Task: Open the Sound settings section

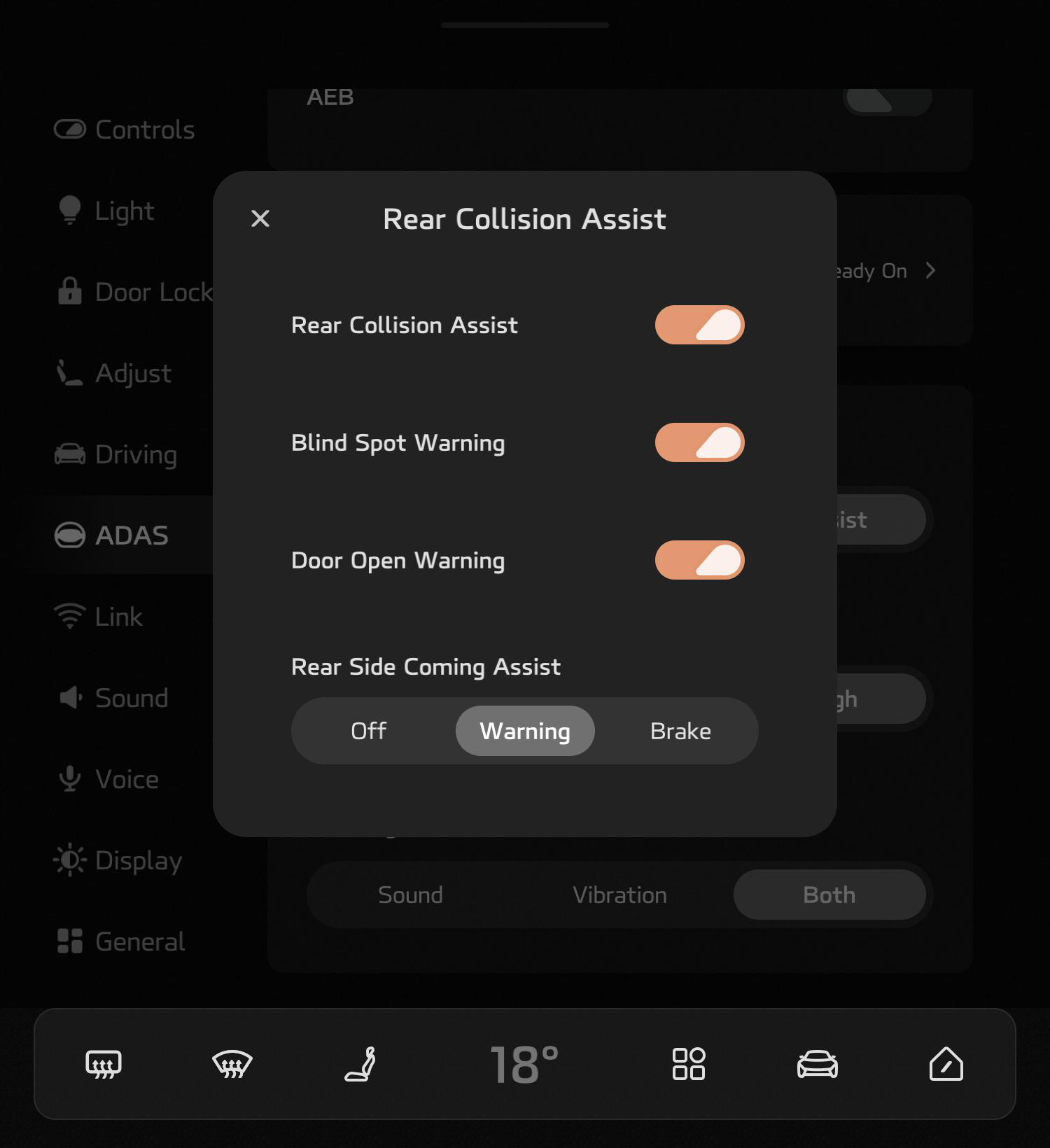Action: pyautogui.click(x=112, y=698)
